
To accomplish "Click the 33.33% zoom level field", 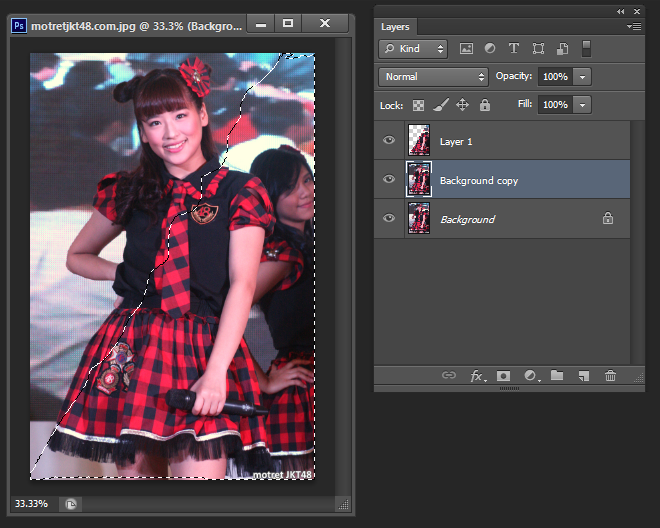I will click(32, 504).
